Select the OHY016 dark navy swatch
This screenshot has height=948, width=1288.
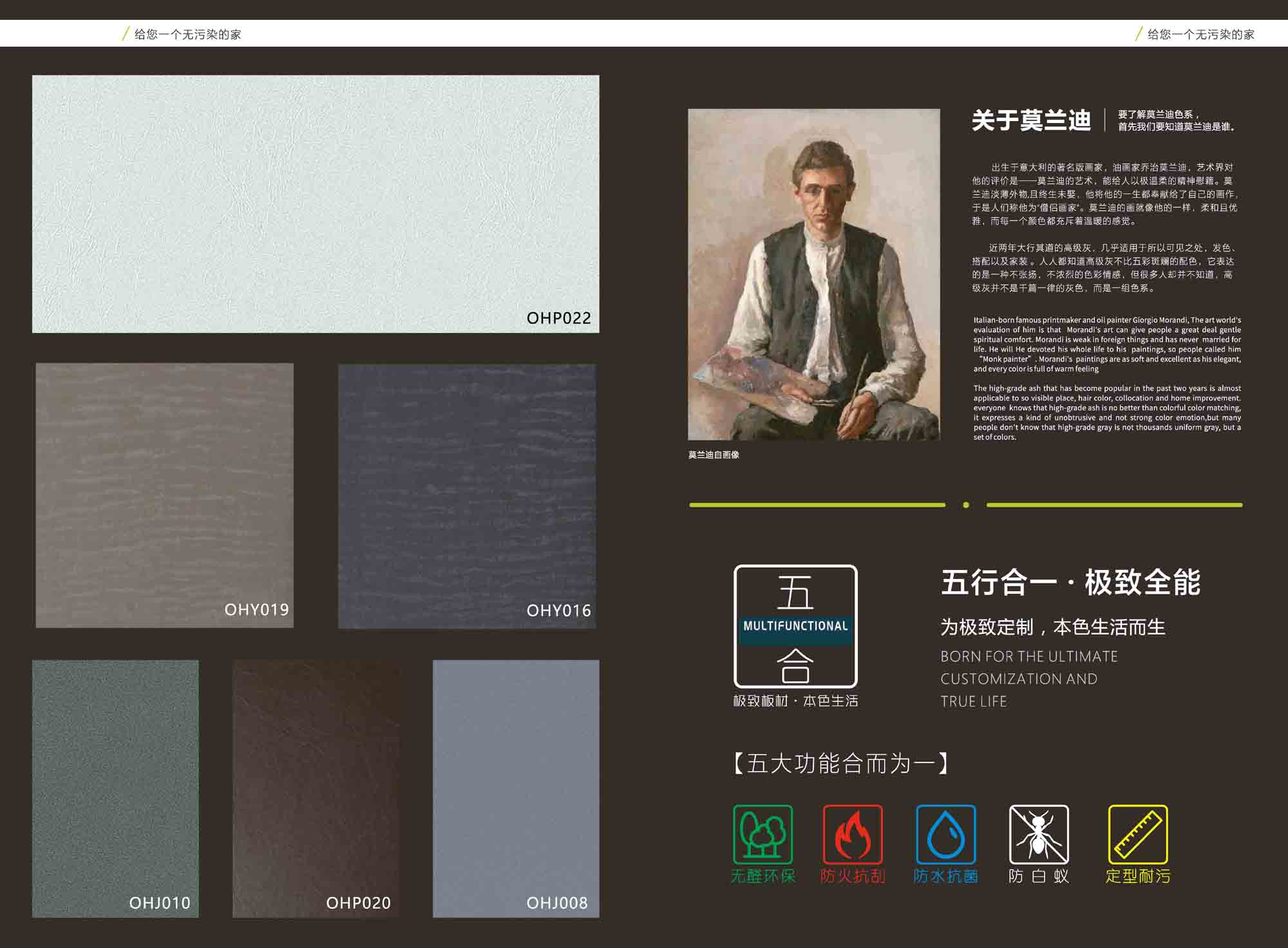coord(467,496)
